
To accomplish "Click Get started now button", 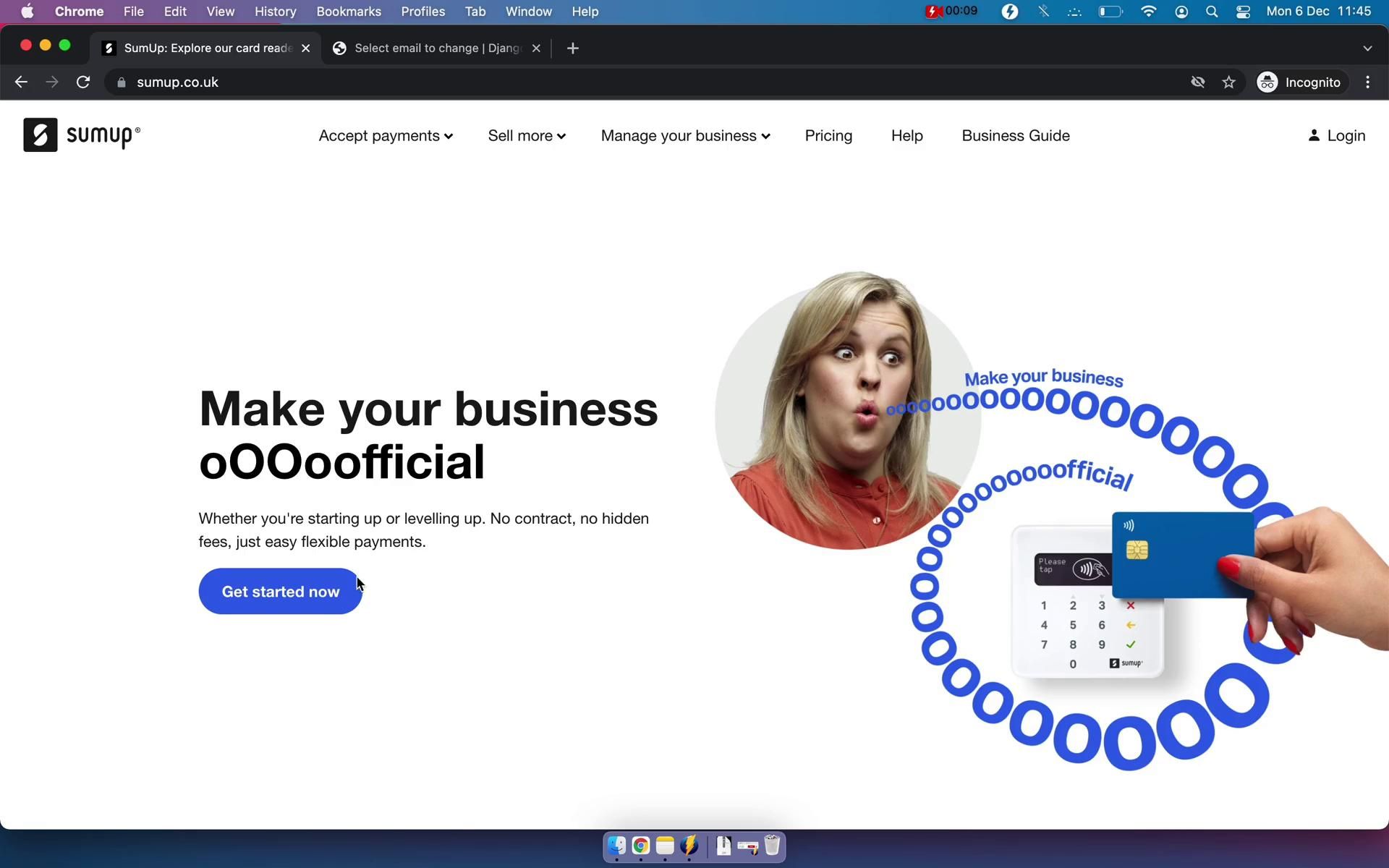I will coord(280,592).
